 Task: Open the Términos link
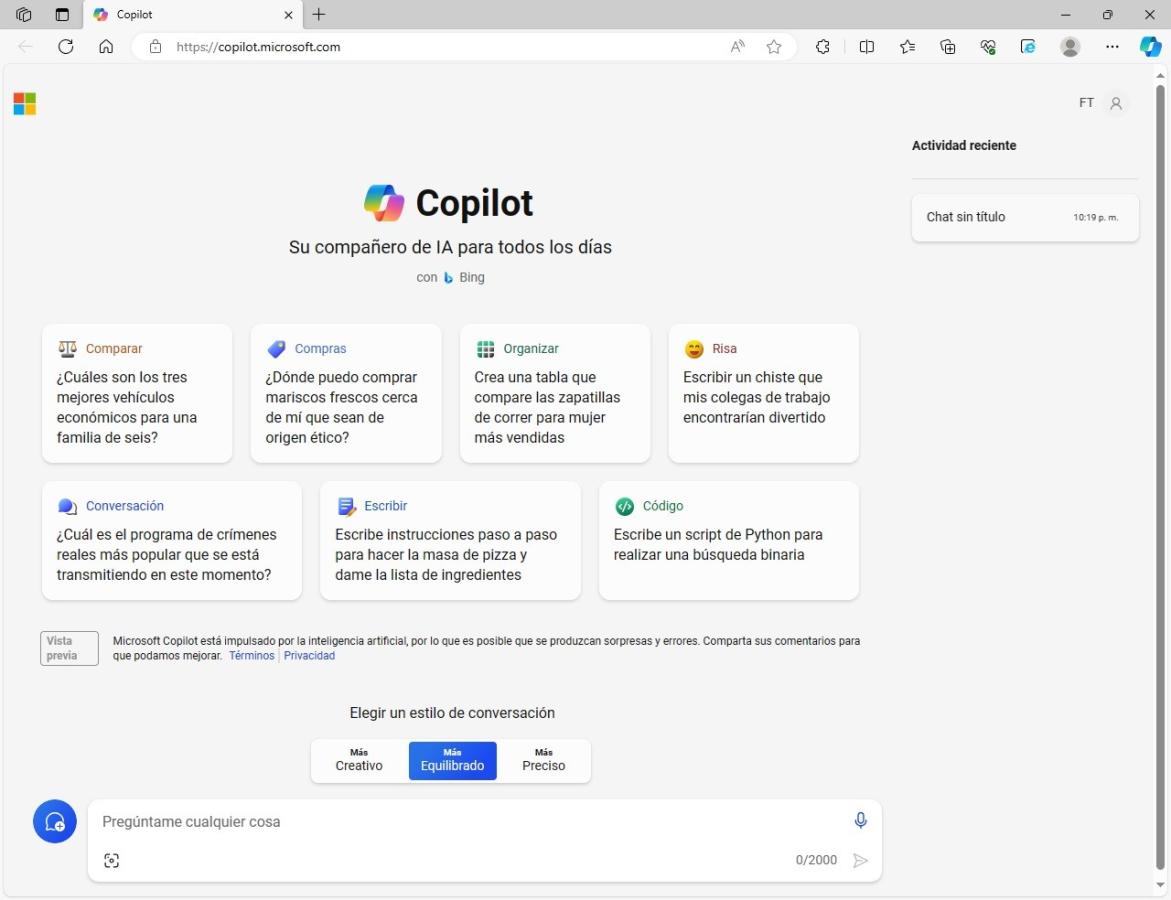pos(251,656)
